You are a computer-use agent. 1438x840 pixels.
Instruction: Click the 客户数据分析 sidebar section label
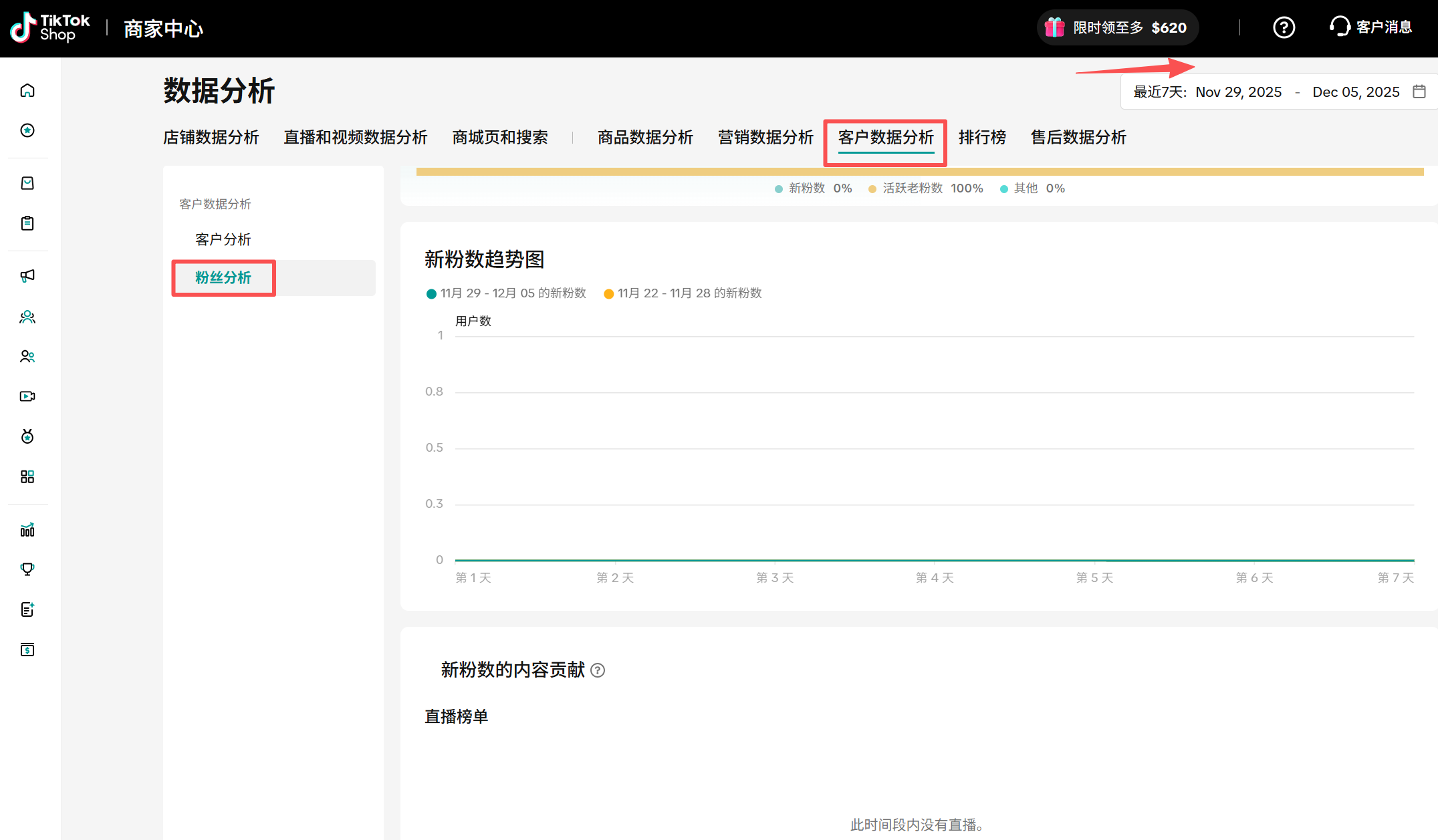tap(215, 204)
